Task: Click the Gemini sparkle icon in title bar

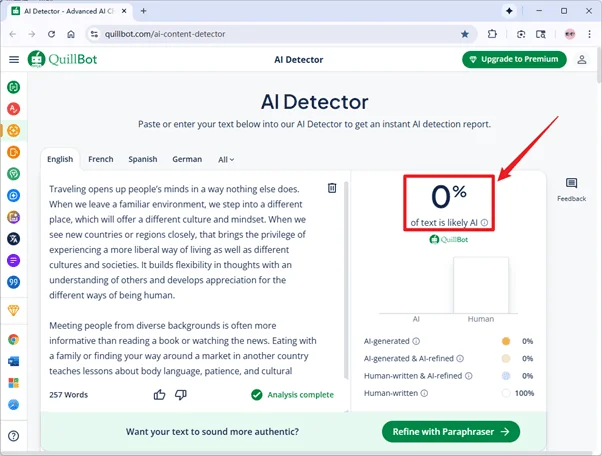Action: 509,11
